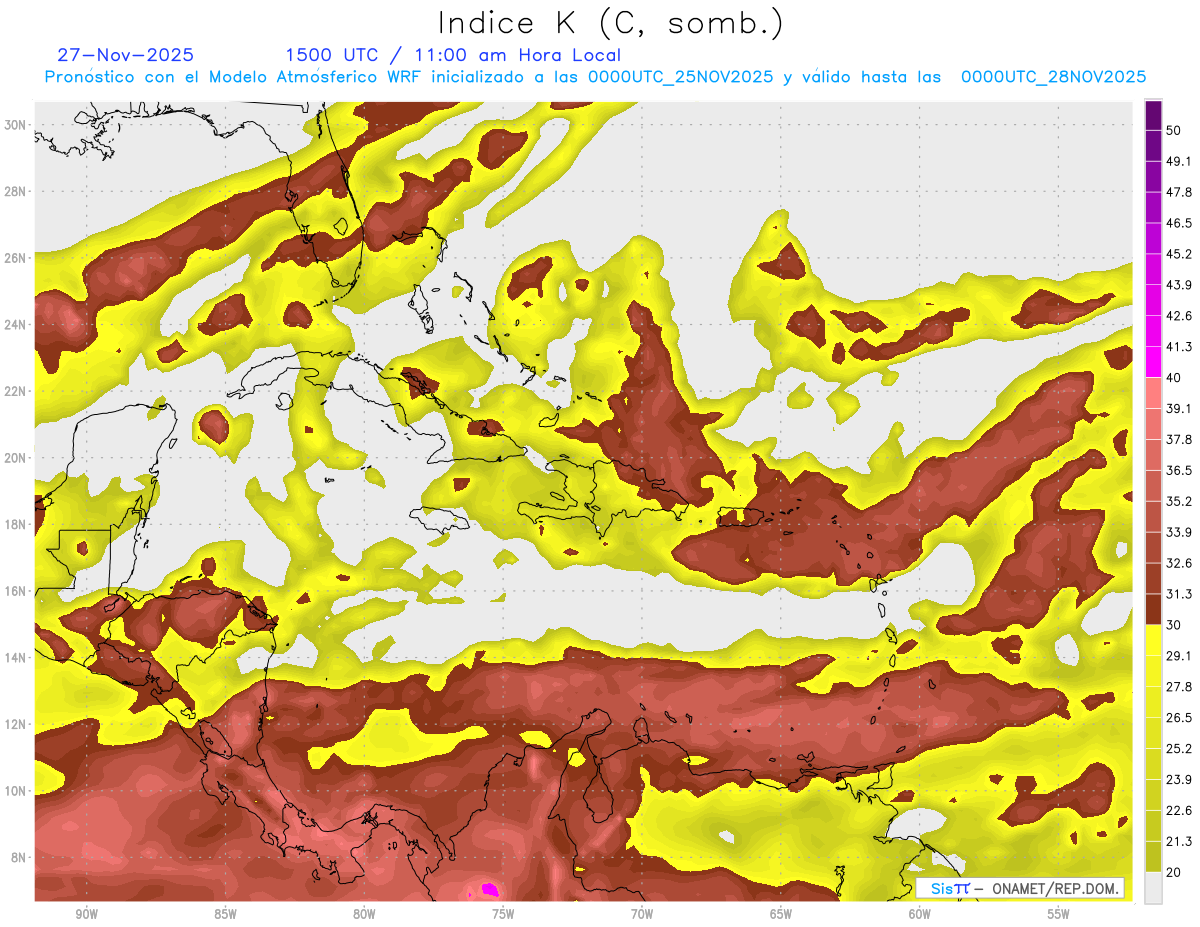
Task: Click the '24N' latitude label
Action: 15,324
